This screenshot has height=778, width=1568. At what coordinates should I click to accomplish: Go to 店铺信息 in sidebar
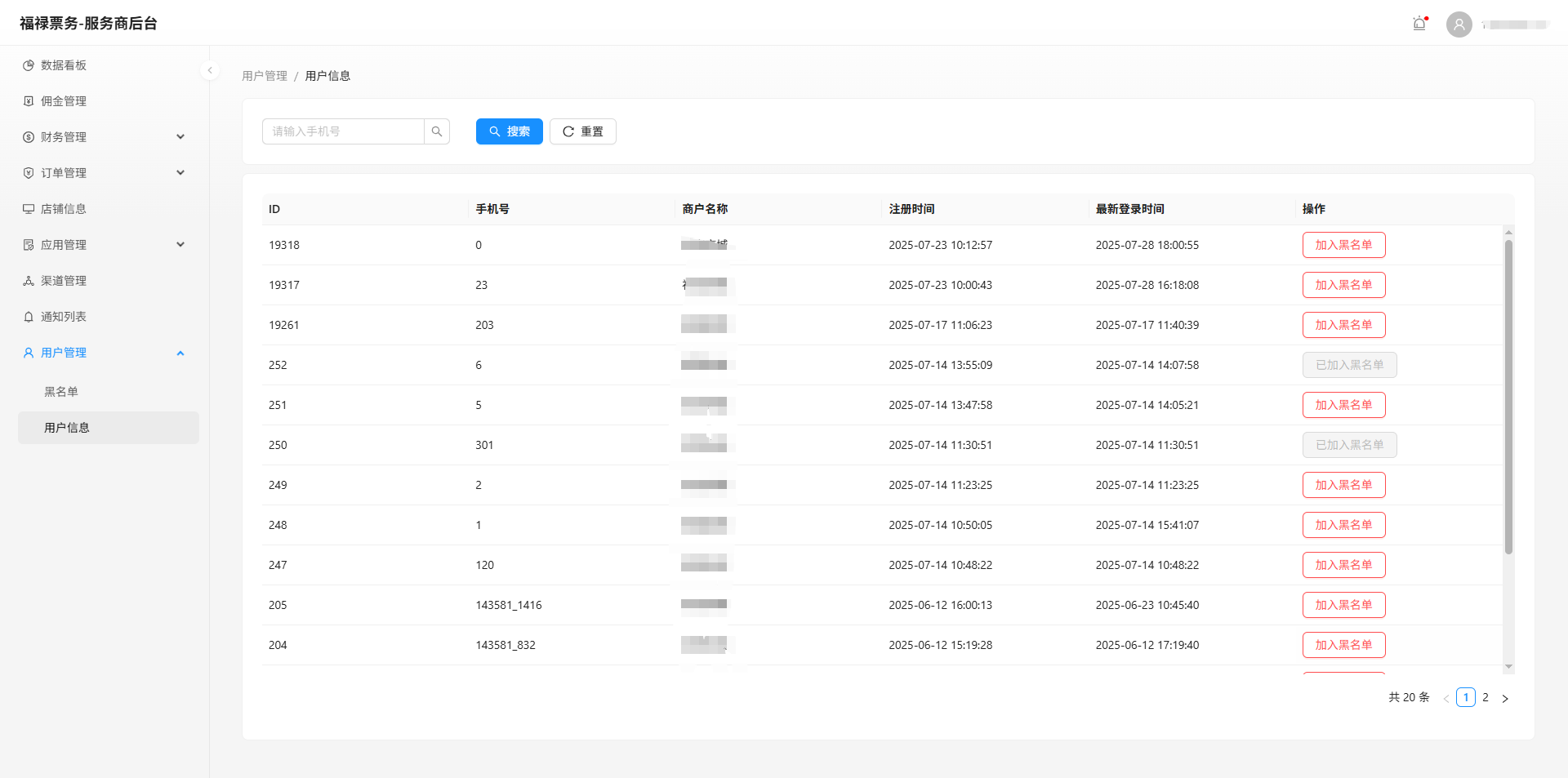[64, 209]
